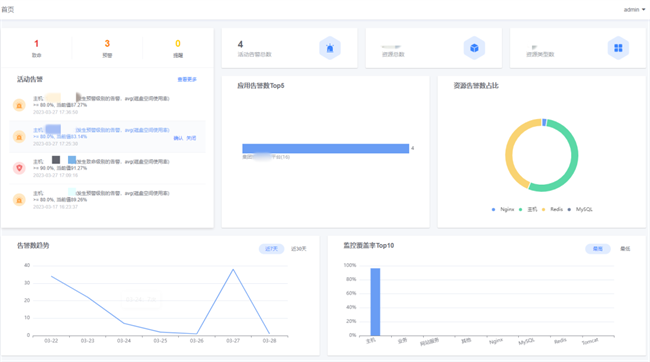This screenshot has height=362, width=650.
Task: Click 确认 on the highlighted alert
Action: (178, 138)
